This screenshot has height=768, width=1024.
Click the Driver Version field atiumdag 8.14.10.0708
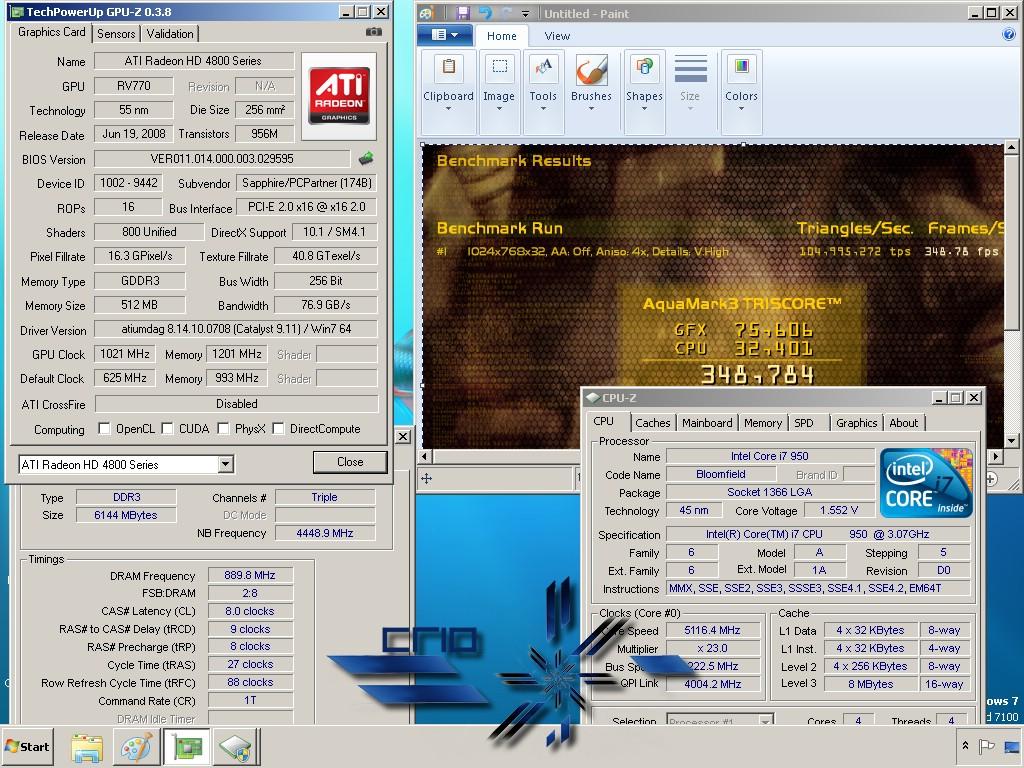[236, 329]
